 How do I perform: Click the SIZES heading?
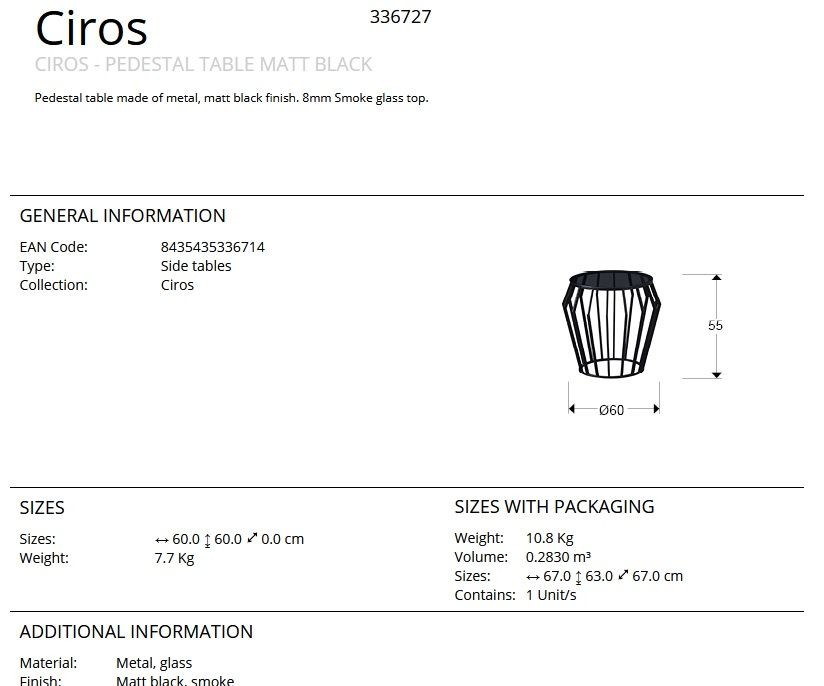point(42,508)
